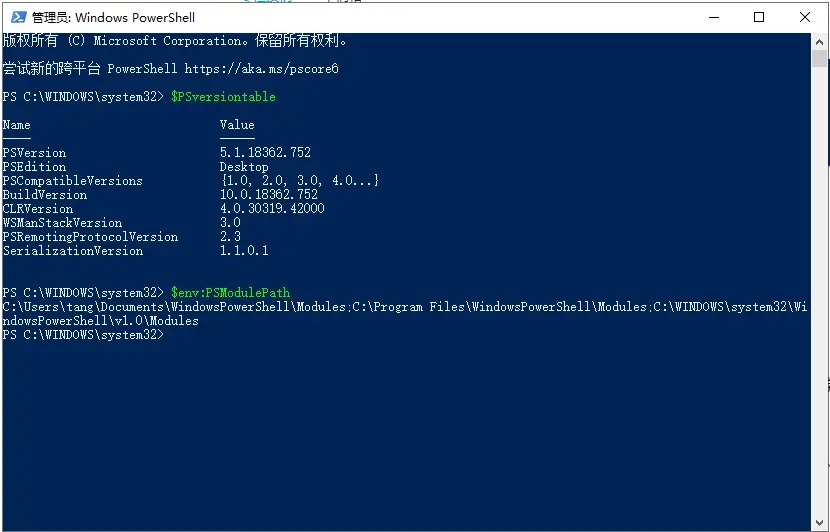
Task: Click the last empty PS prompt line
Action: click(x=84, y=335)
